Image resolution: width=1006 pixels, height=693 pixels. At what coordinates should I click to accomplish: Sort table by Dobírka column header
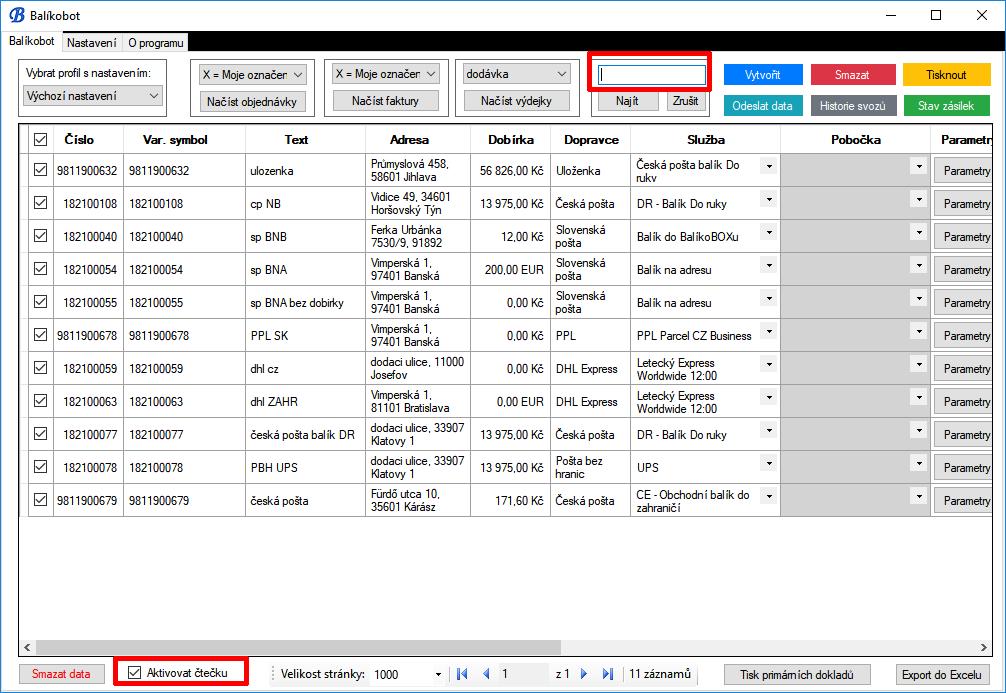(511, 139)
